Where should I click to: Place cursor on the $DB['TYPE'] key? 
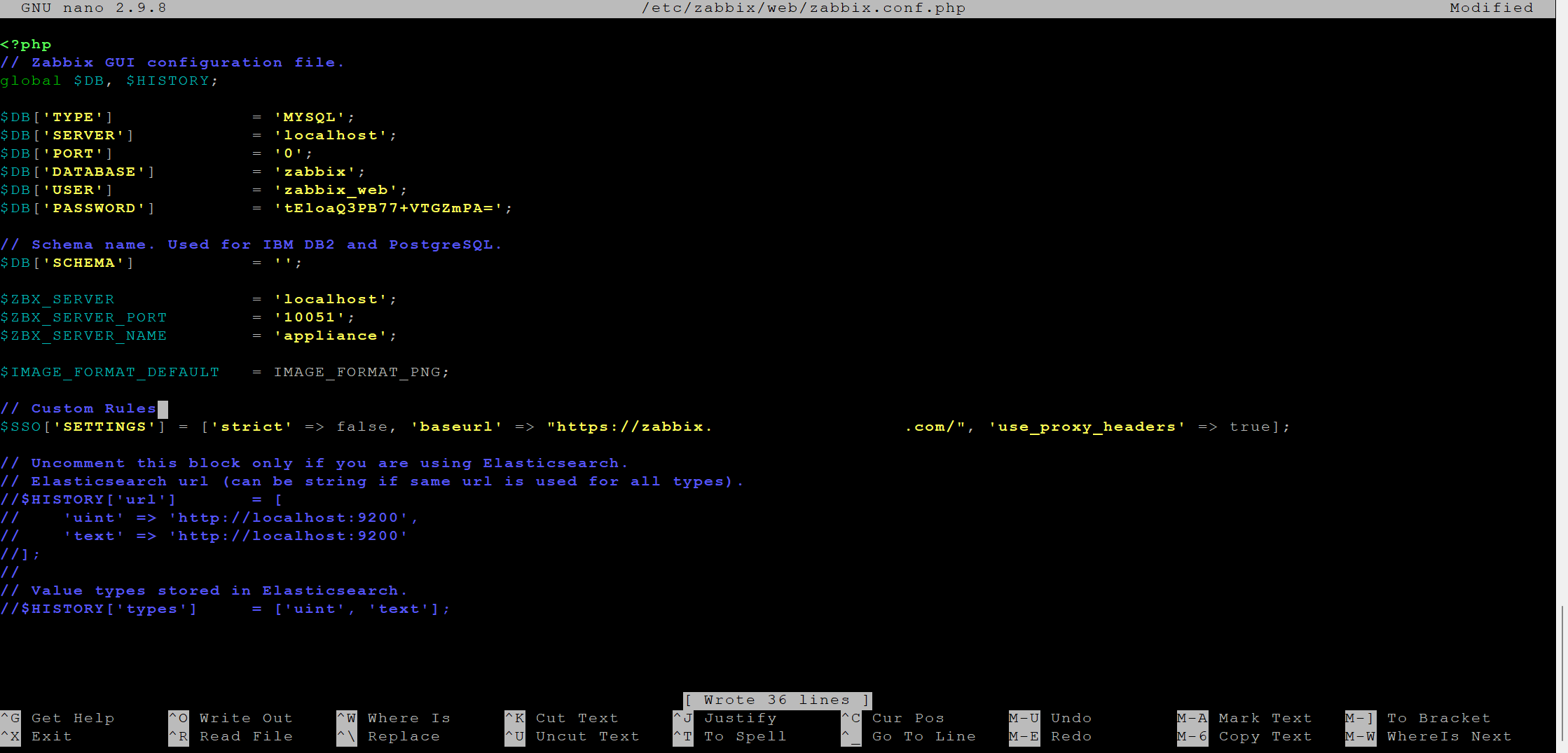point(57,117)
